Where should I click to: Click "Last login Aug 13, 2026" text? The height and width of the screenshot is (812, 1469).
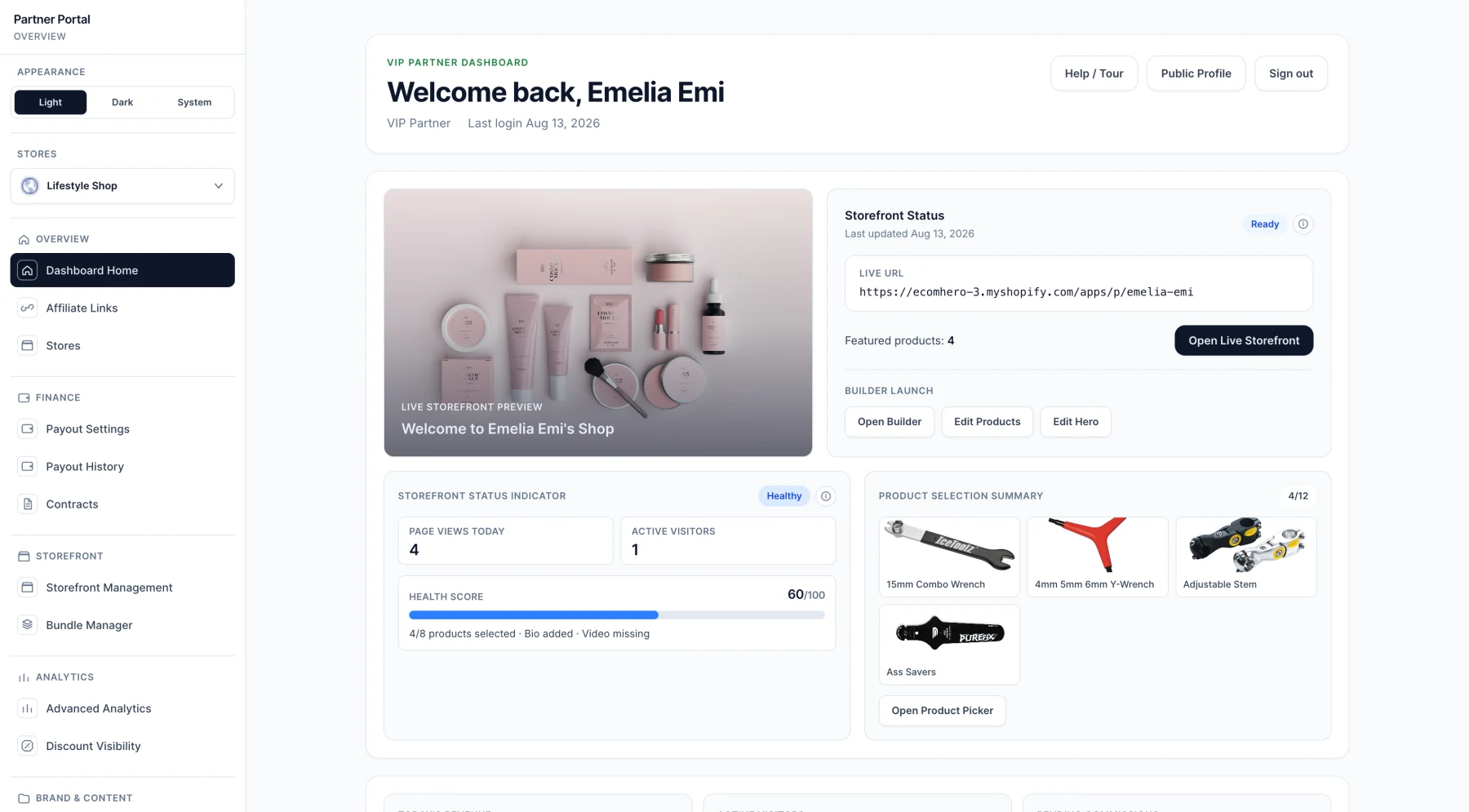point(534,123)
